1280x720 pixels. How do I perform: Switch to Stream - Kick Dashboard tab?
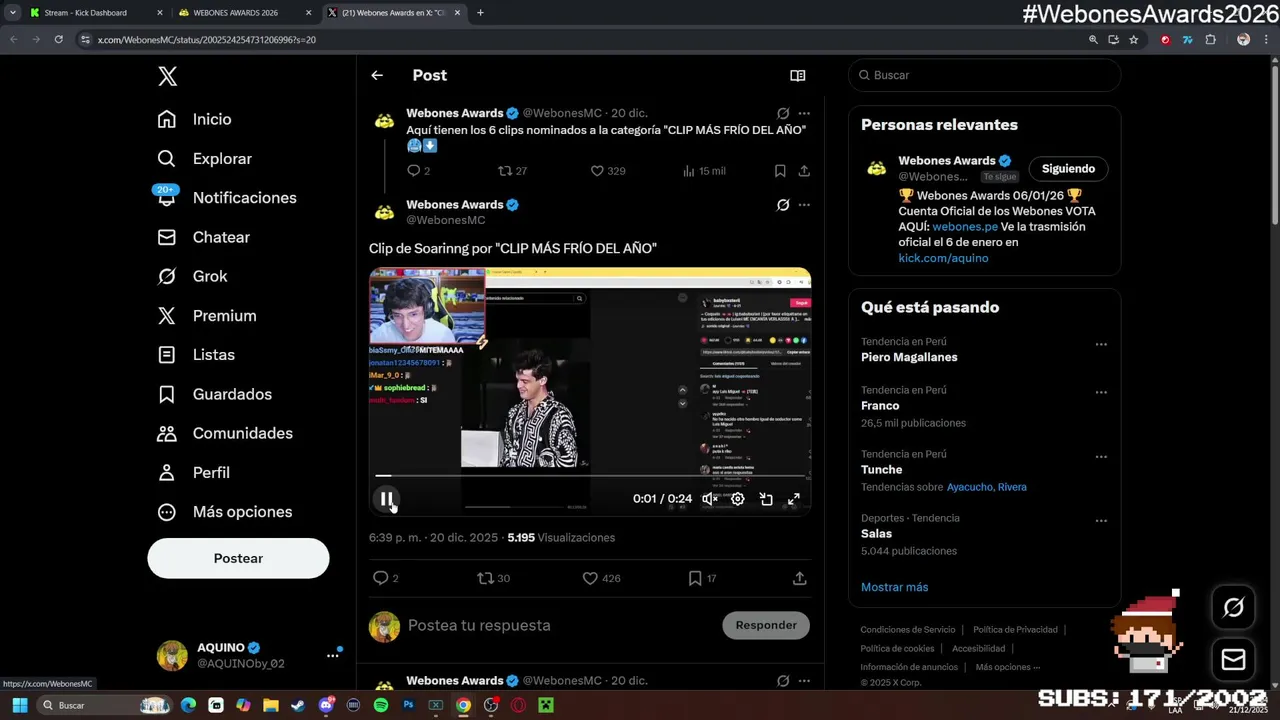point(95,13)
